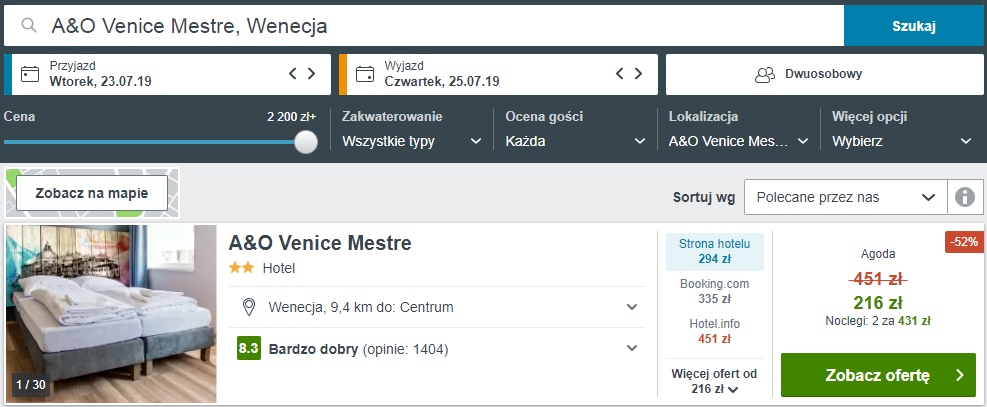The height and width of the screenshot is (407, 987).
Task: Expand Więcej ofert od 216 zł
Action: pos(714,381)
